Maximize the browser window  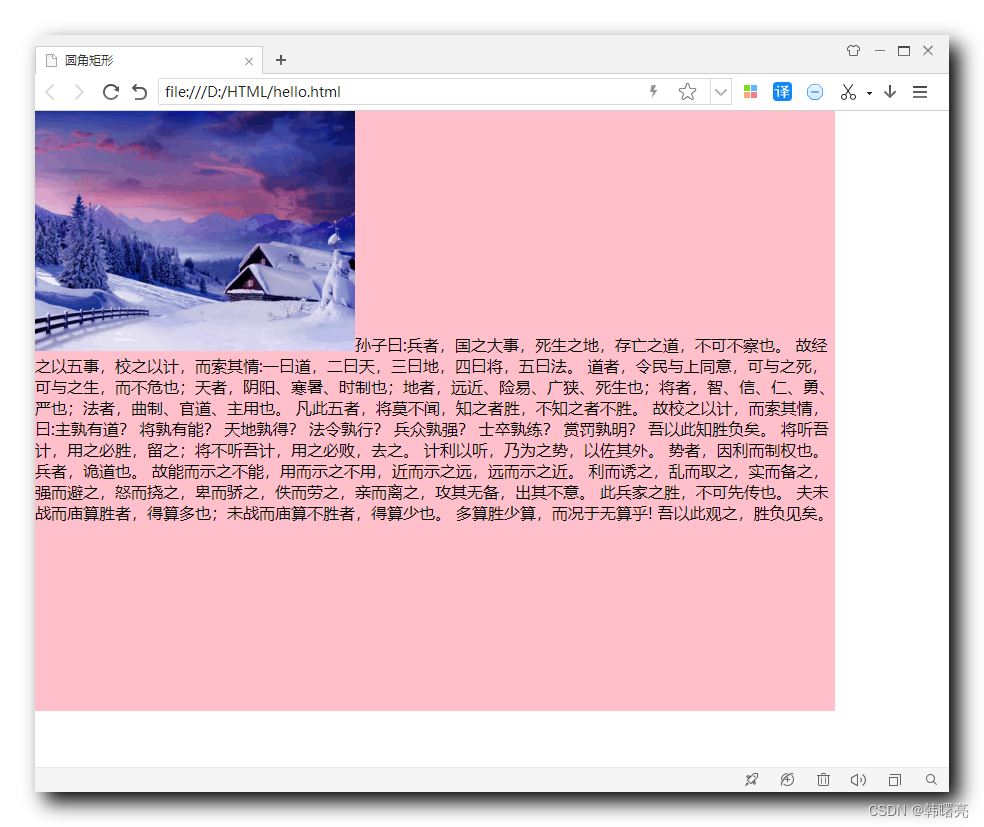pos(904,51)
